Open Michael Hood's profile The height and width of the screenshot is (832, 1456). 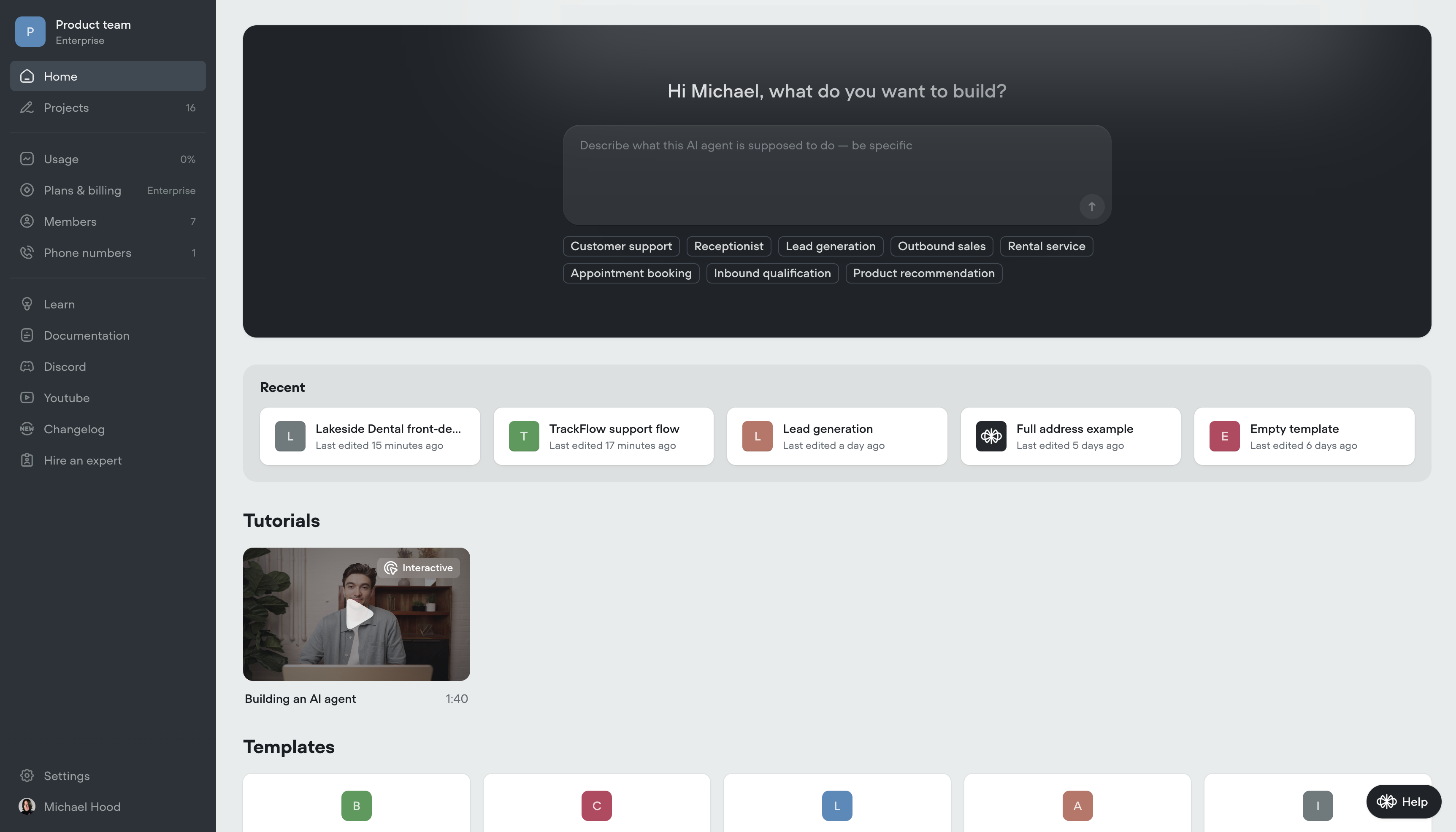[82, 806]
